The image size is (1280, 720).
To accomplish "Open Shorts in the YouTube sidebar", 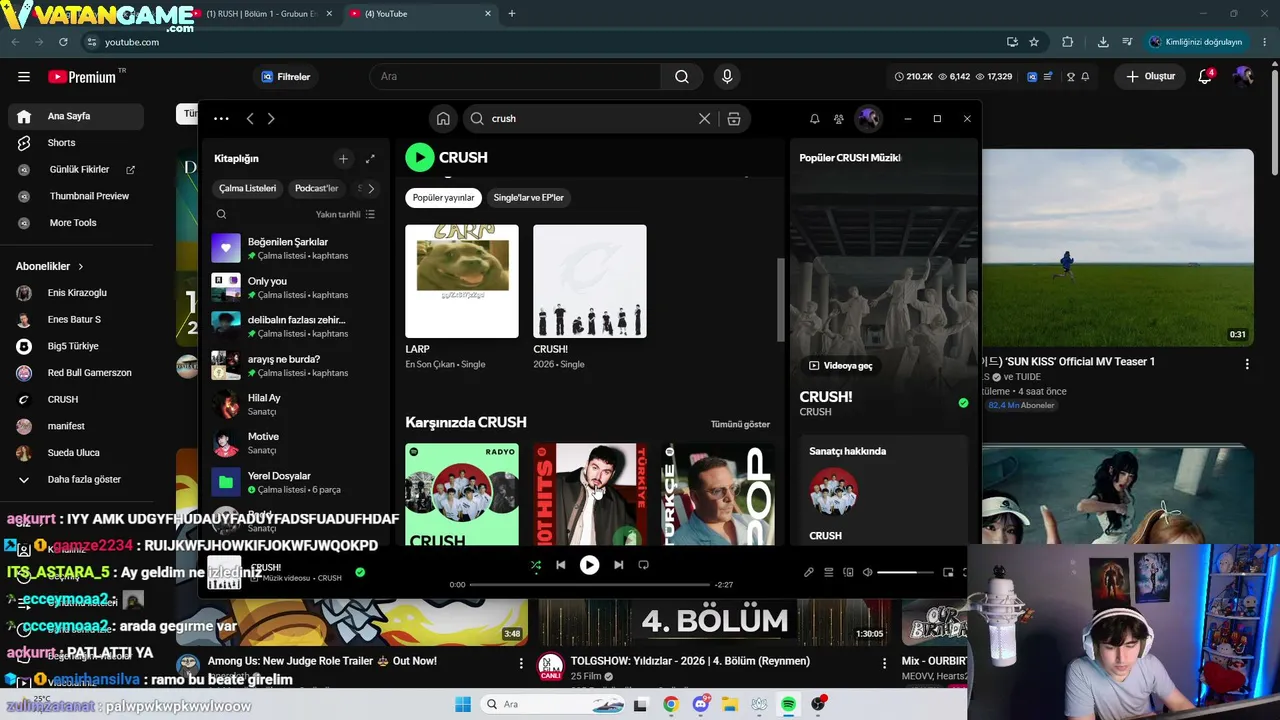I will click(x=76, y=143).
